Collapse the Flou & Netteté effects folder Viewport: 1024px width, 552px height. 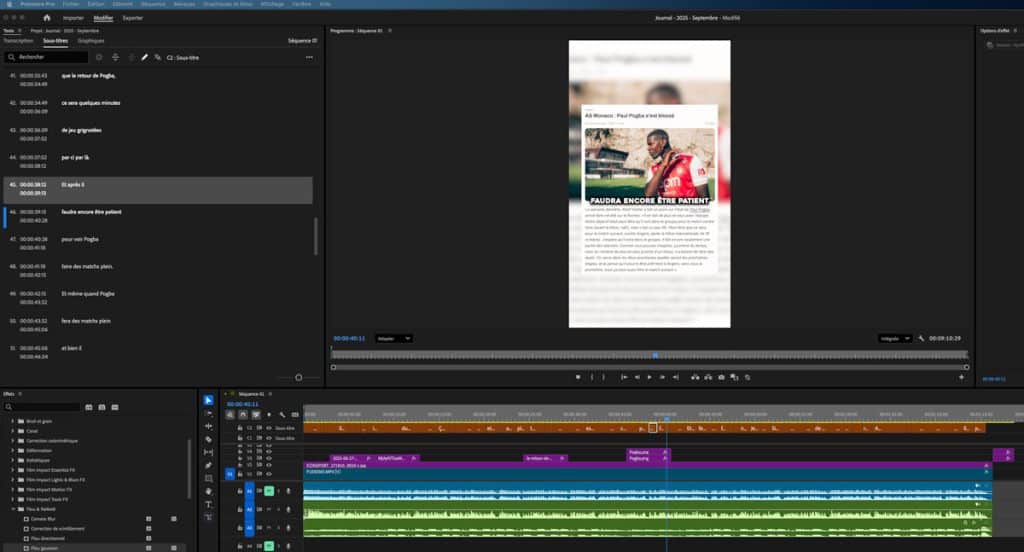(14, 509)
